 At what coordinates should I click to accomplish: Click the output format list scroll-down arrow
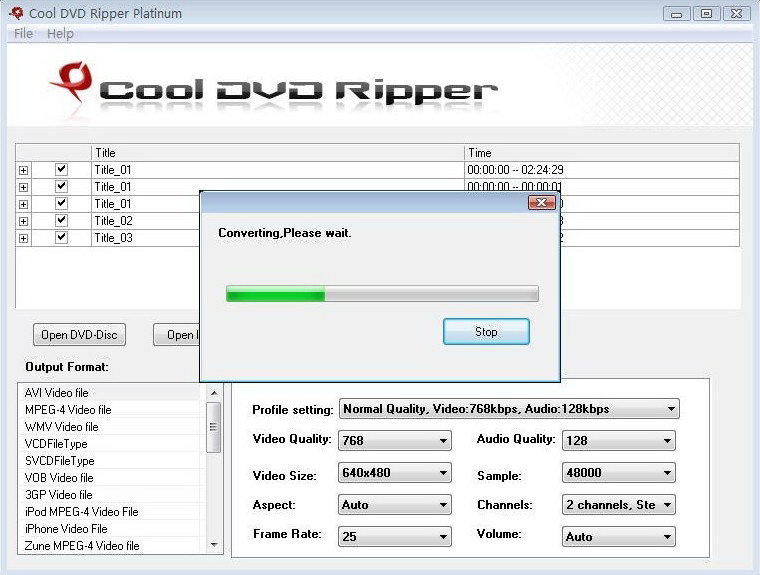point(214,545)
